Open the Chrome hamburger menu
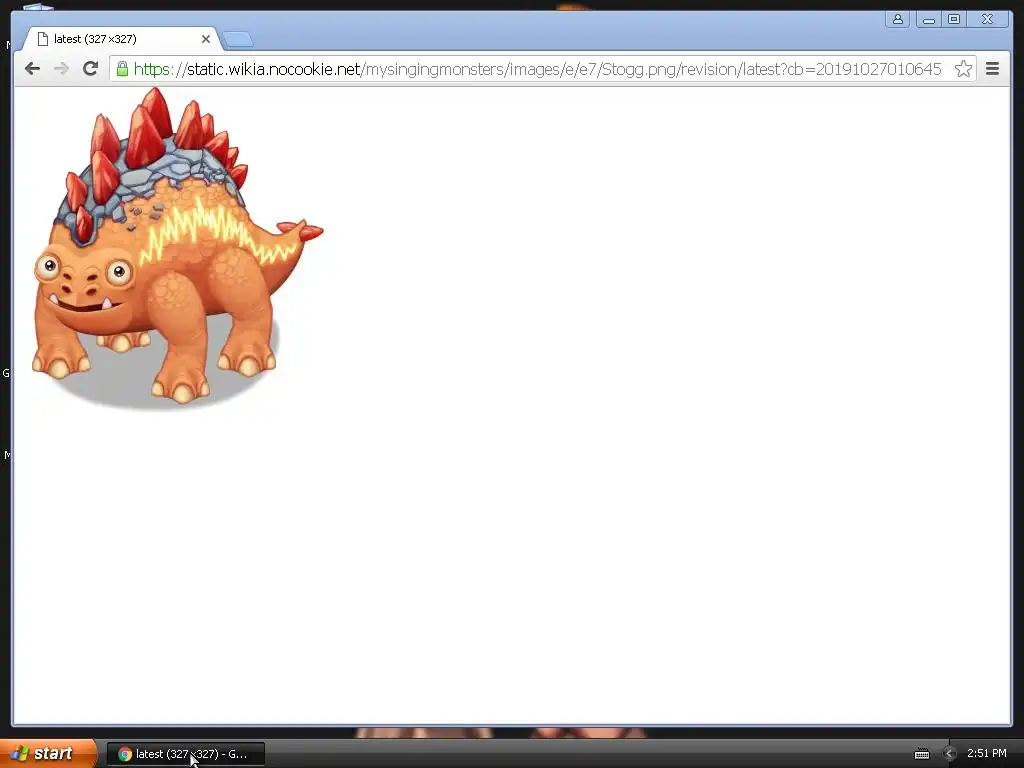The height and width of the screenshot is (768, 1024). 992,69
